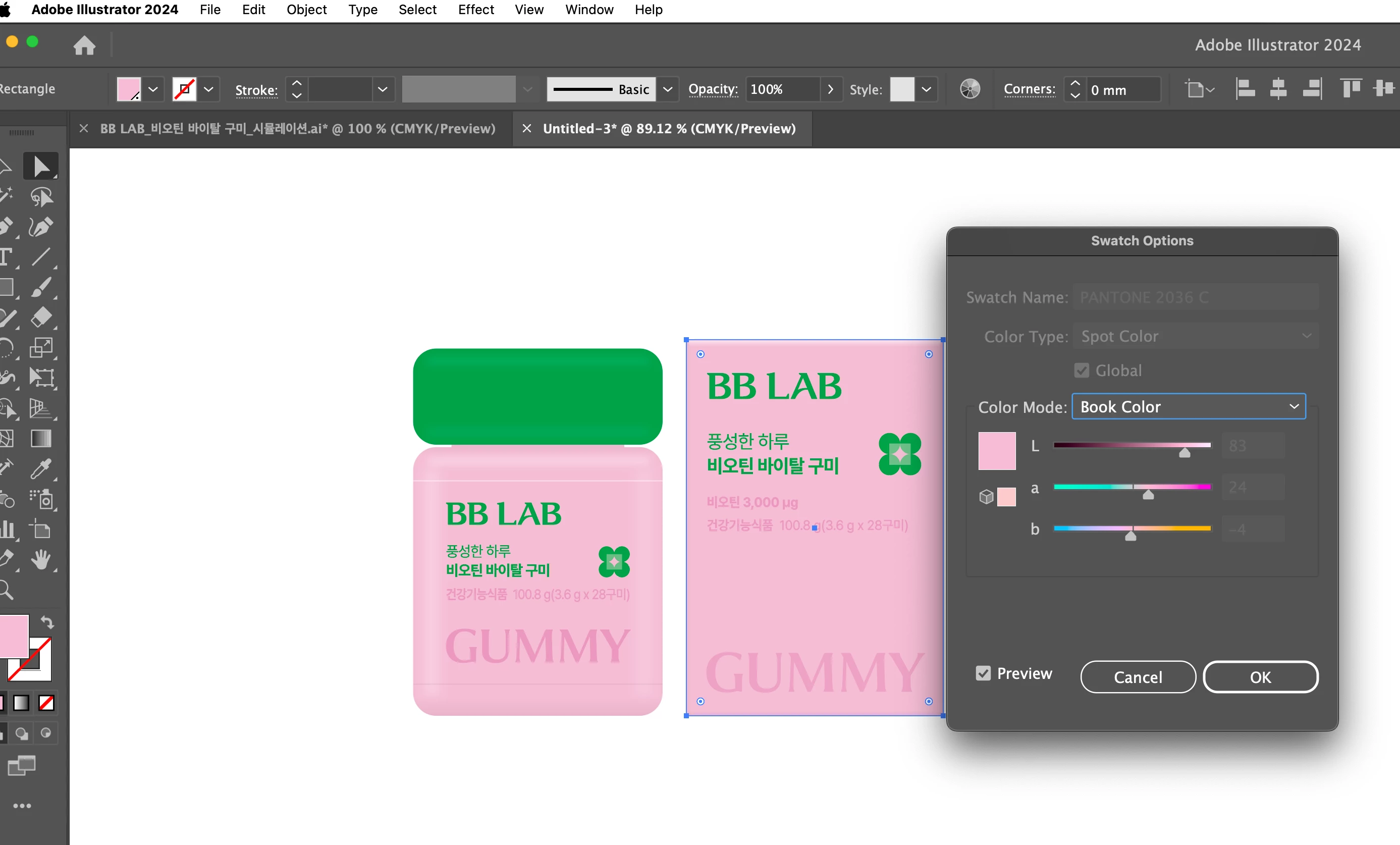The width and height of the screenshot is (1400, 845).
Task: Select the Gradient tool
Action: [x=41, y=438]
